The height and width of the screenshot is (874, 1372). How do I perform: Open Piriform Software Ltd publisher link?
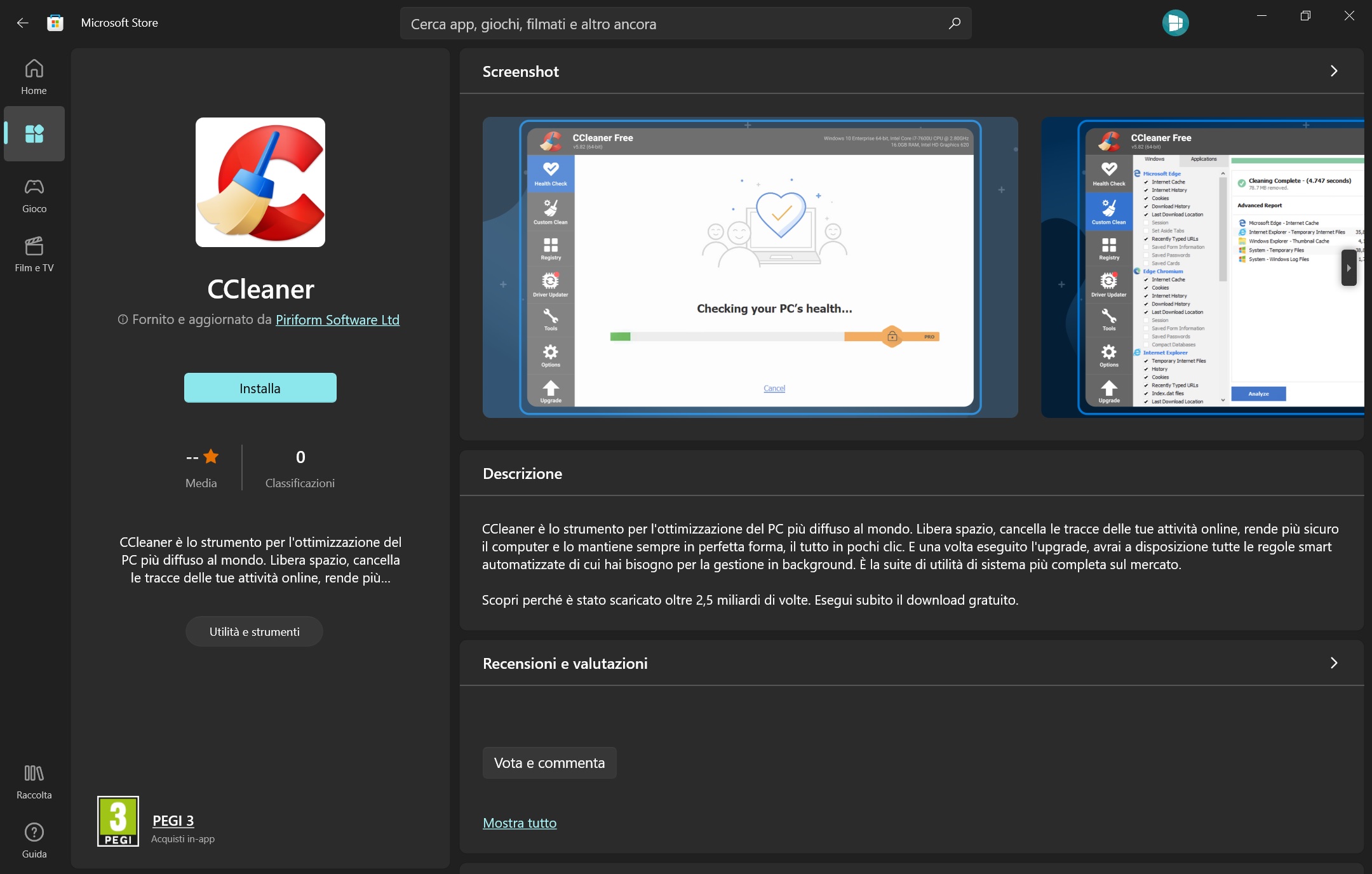[337, 319]
